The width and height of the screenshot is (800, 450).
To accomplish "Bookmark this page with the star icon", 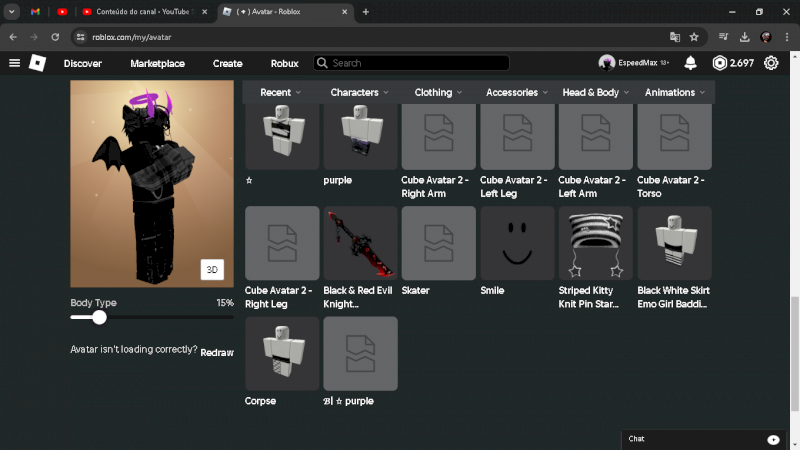I will pyautogui.click(x=694, y=37).
